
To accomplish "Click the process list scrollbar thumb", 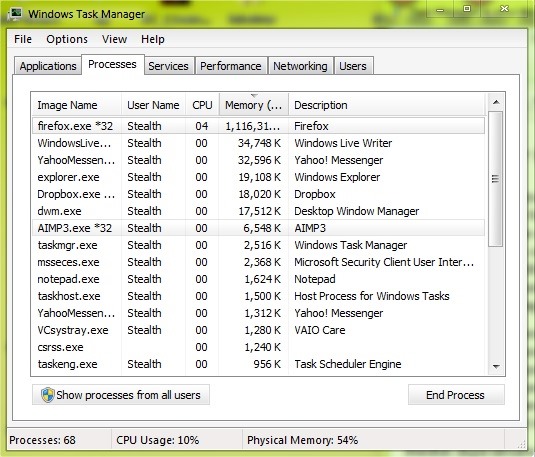I will [x=495, y=178].
